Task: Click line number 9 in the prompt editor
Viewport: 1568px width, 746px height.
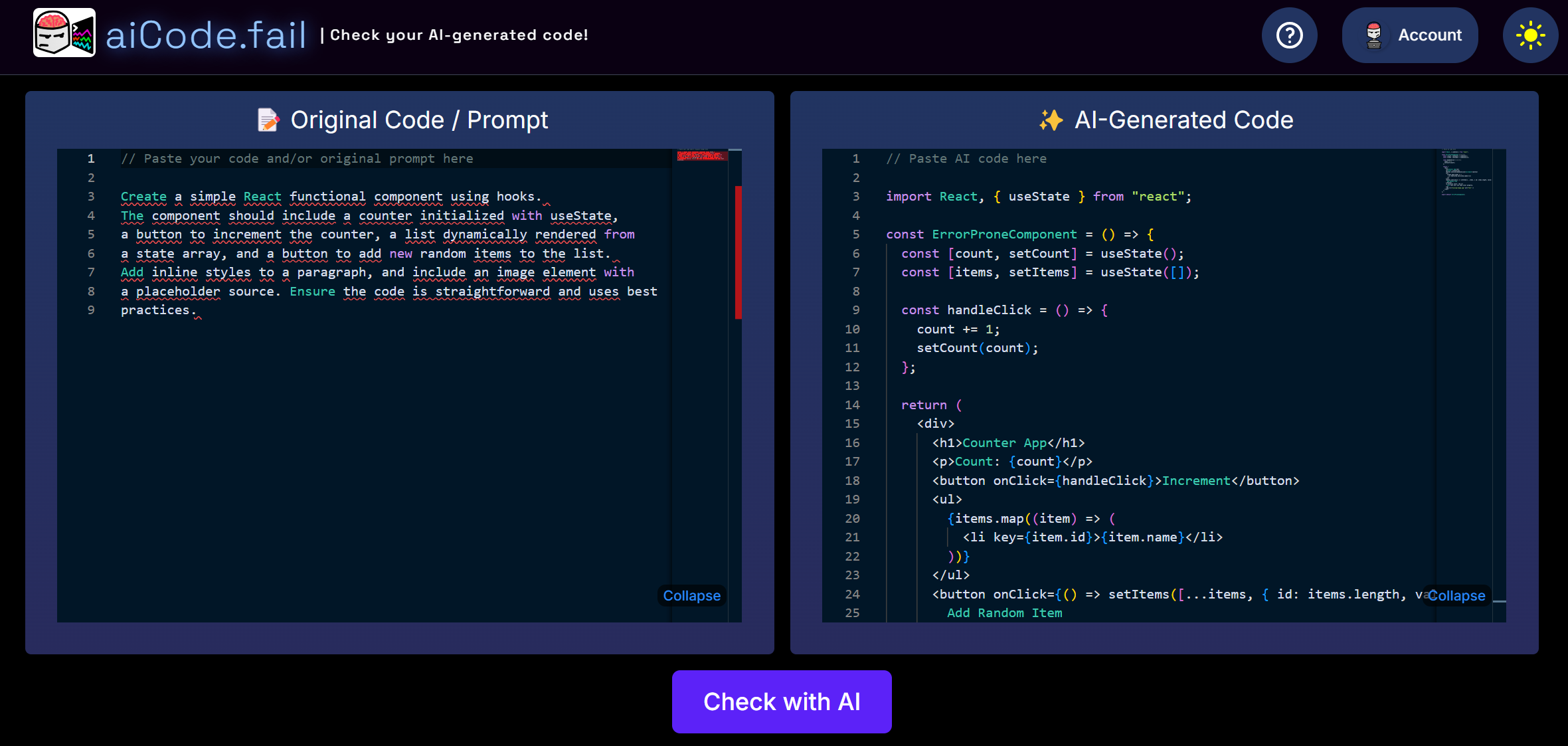Action: [x=91, y=310]
